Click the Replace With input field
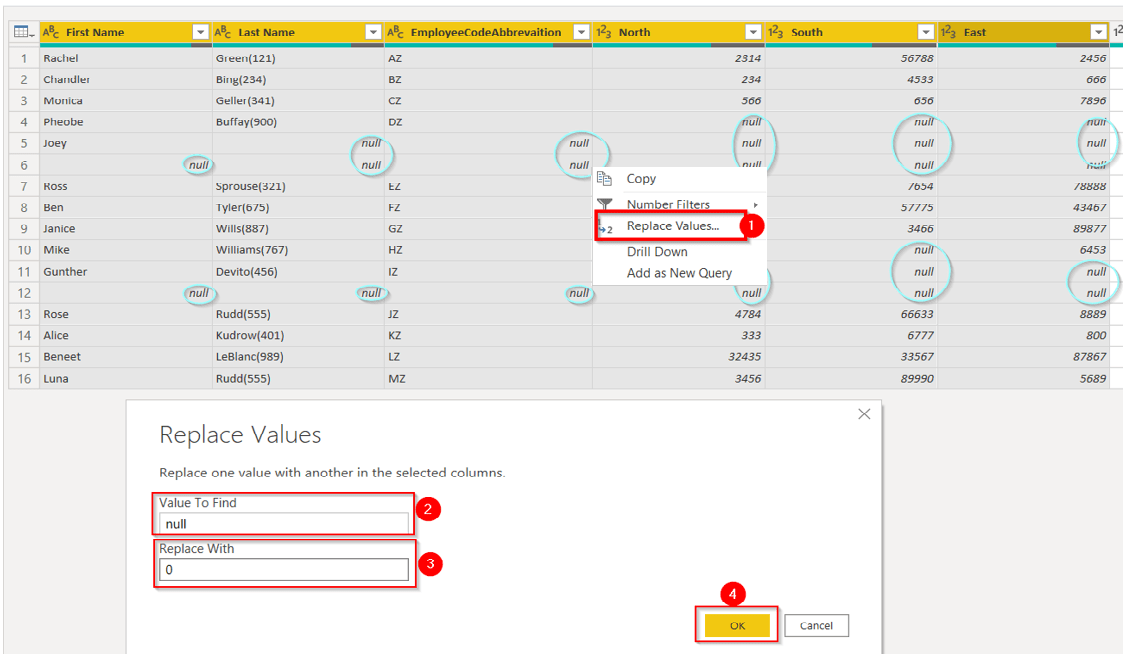The height and width of the screenshot is (661, 1125). point(283,570)
